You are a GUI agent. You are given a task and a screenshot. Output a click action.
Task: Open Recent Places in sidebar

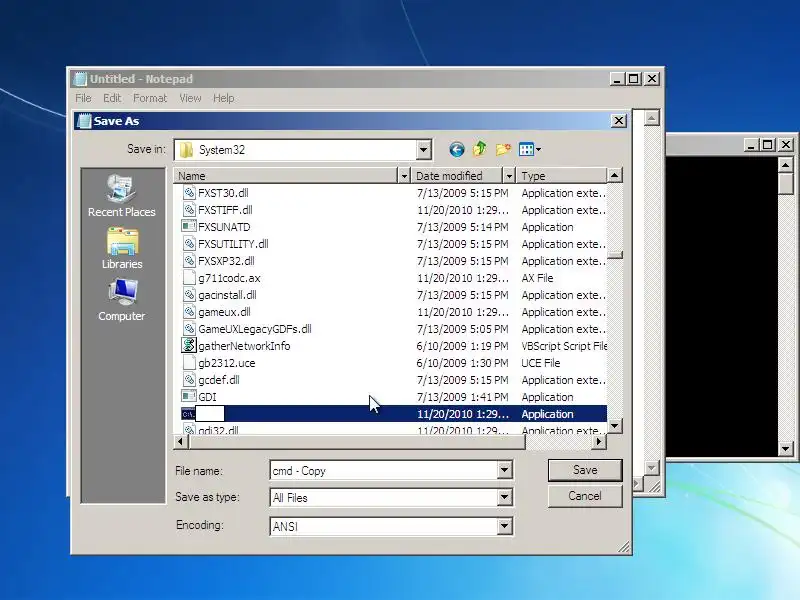point(121,195)
